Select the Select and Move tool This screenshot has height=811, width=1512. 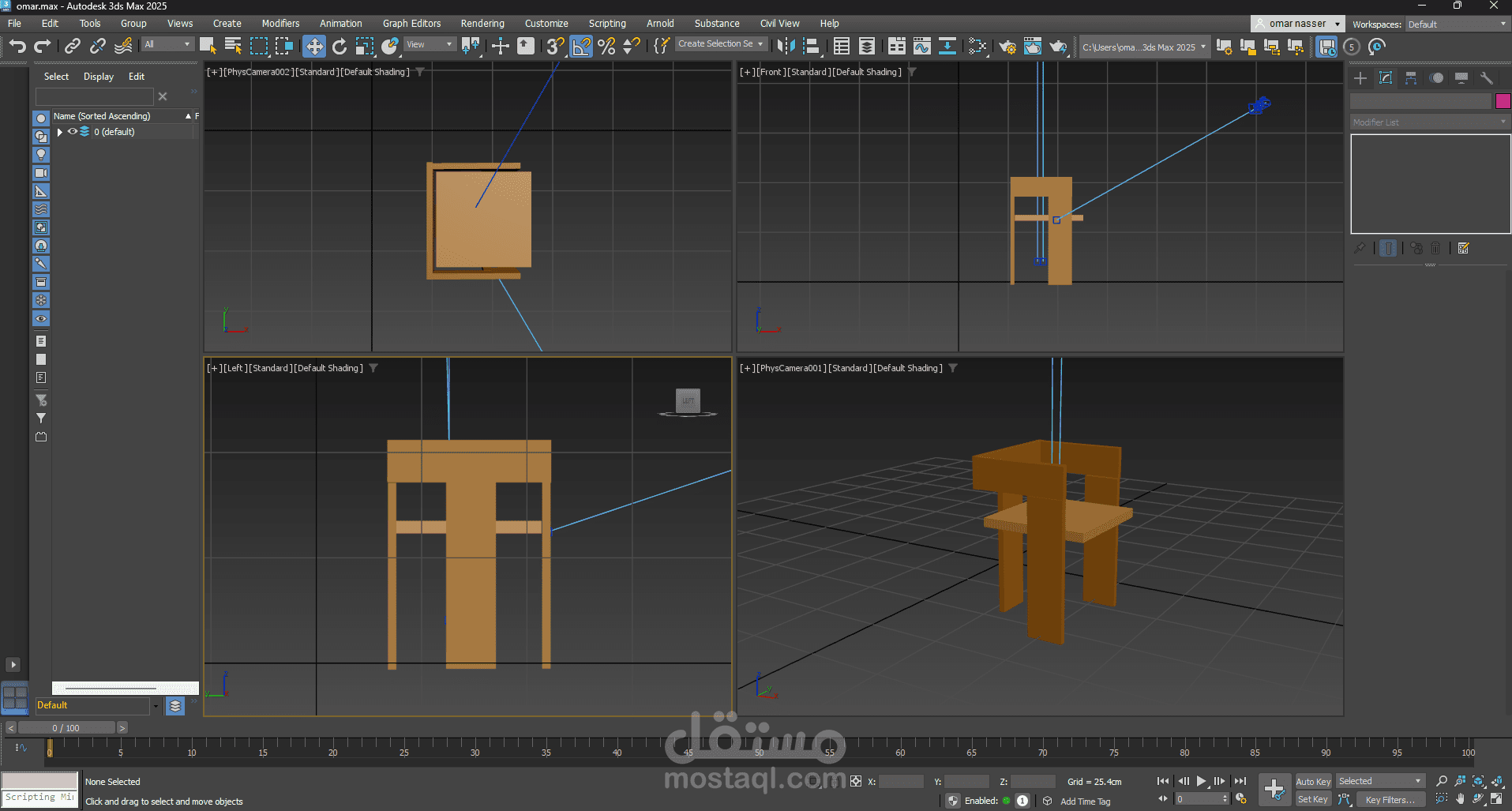click(314, 46)
